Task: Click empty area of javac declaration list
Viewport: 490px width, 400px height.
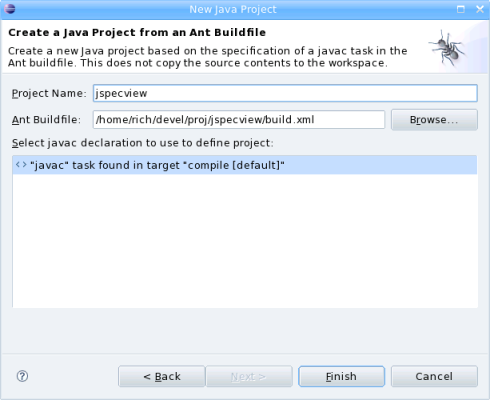Action: click(x=245, y=240)
